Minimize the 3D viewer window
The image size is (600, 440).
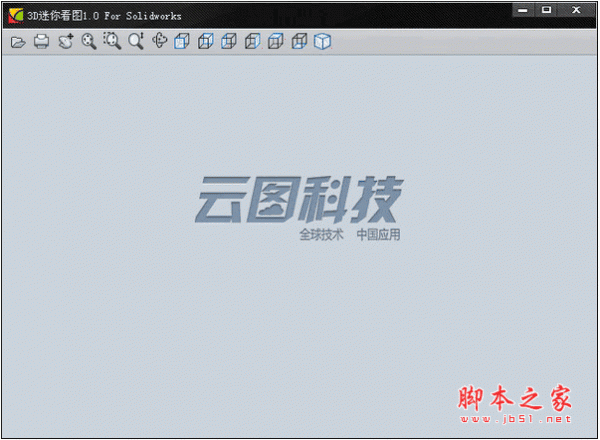tap(523, 10)
